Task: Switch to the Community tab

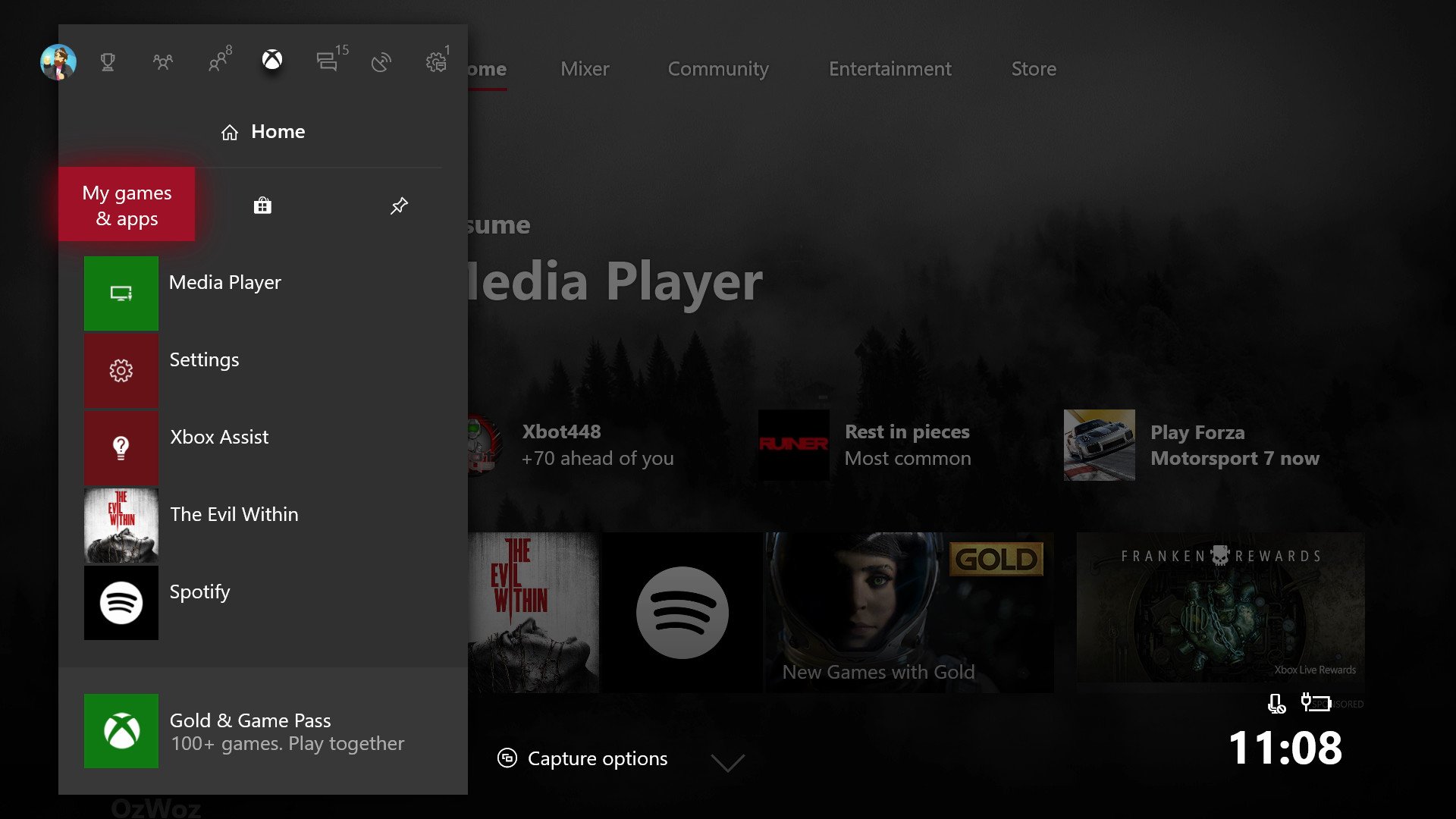Action: click(x=718, y=69)
